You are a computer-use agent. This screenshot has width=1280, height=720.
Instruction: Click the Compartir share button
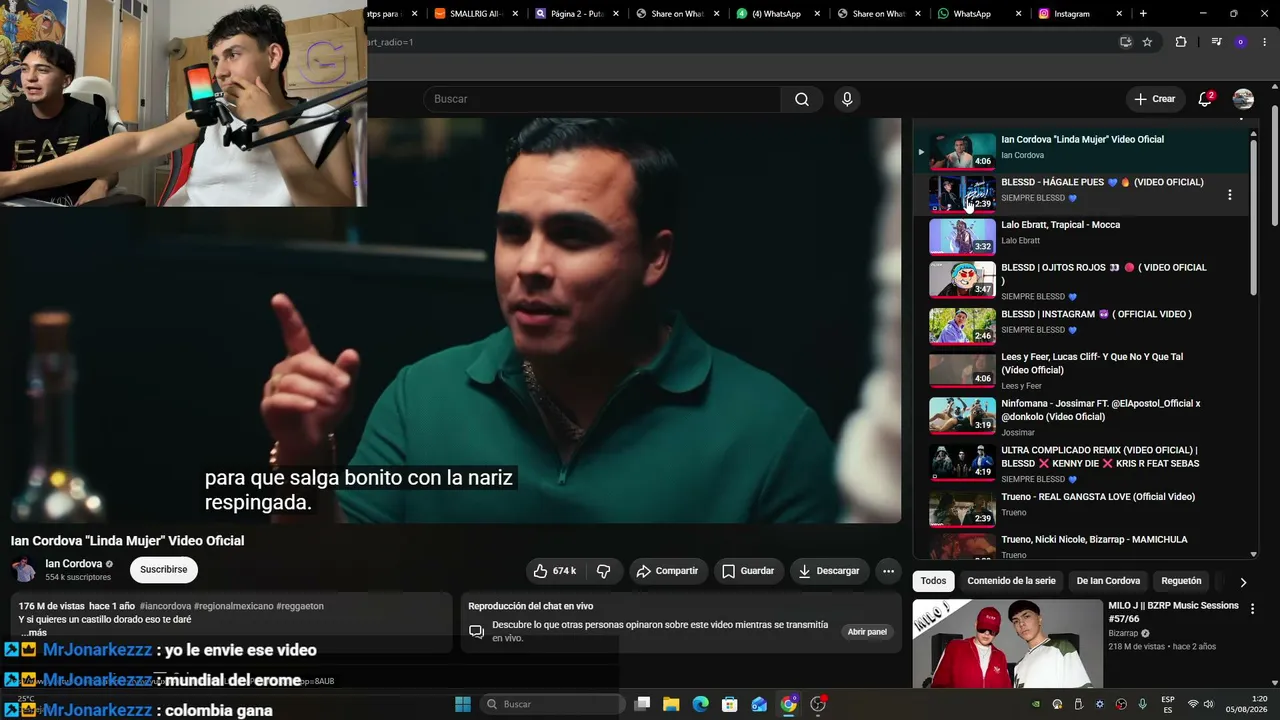point(667,571)
